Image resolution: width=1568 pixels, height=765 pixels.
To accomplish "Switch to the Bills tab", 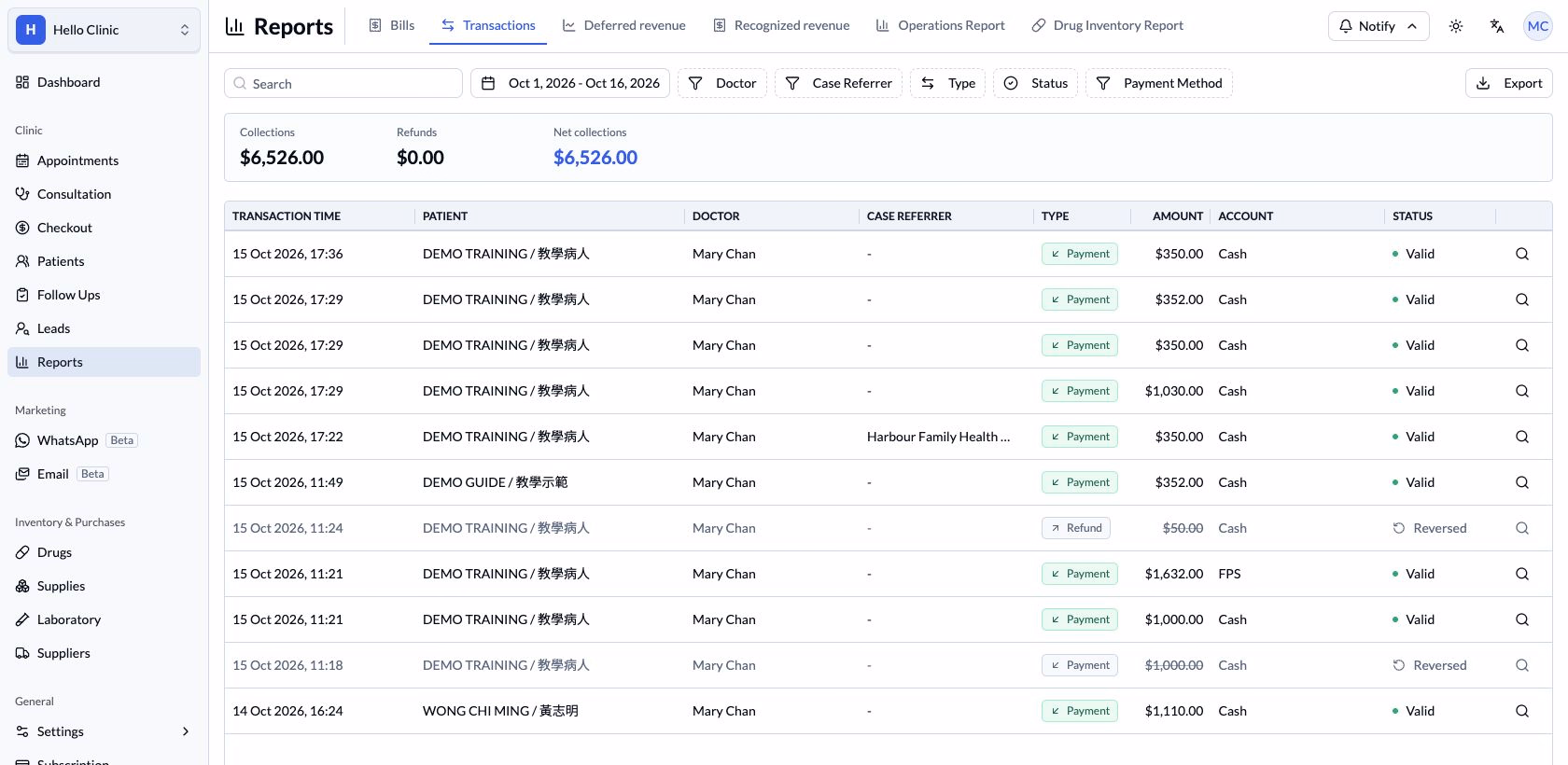I will point(392,25).
